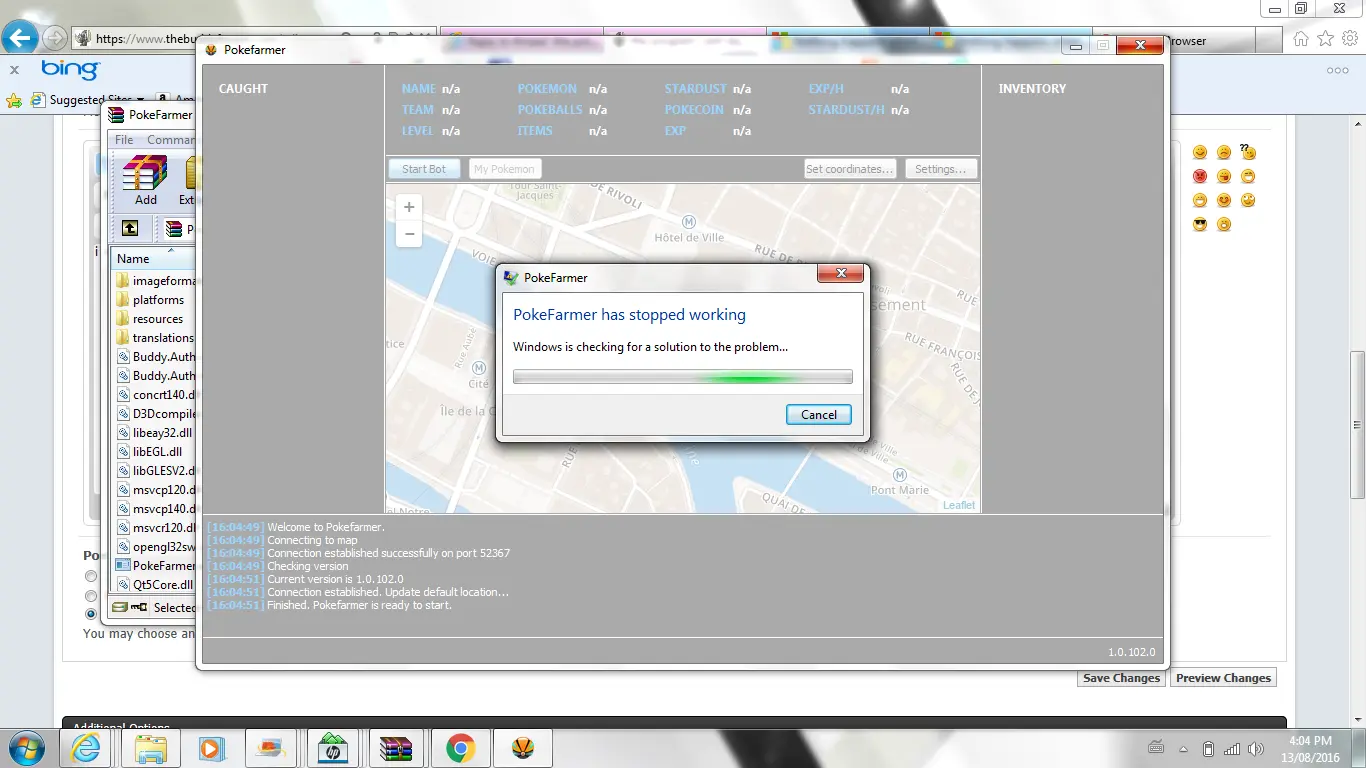1366x768 pixels.
Task: Select the PokeFarmer executable in WinRAR
Action: pos(155,566)
